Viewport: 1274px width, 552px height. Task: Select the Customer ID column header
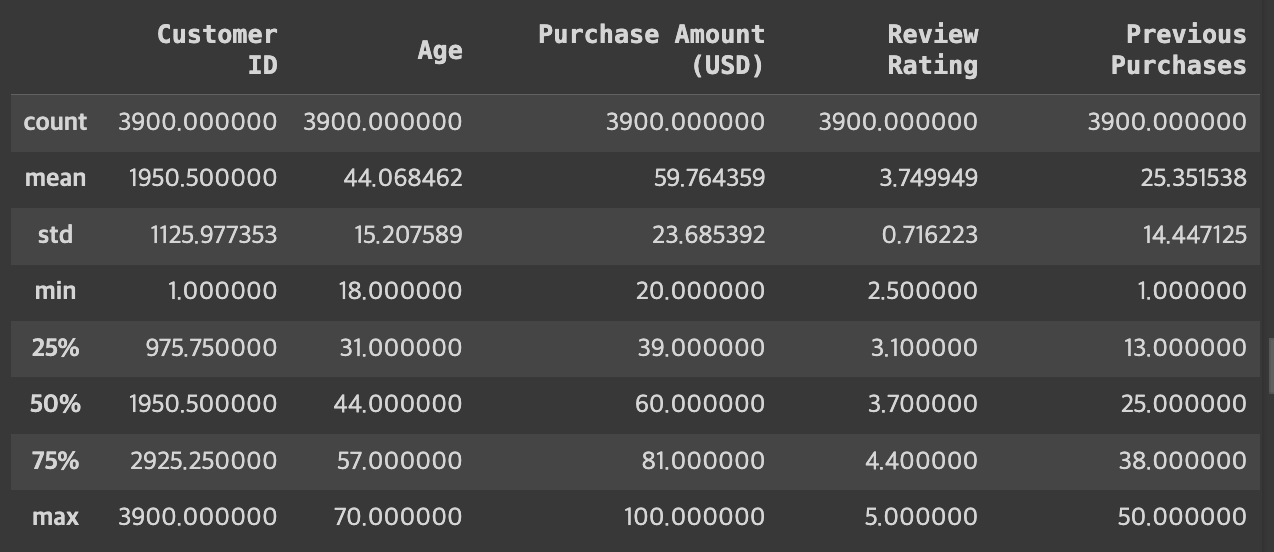pos(217,49)
